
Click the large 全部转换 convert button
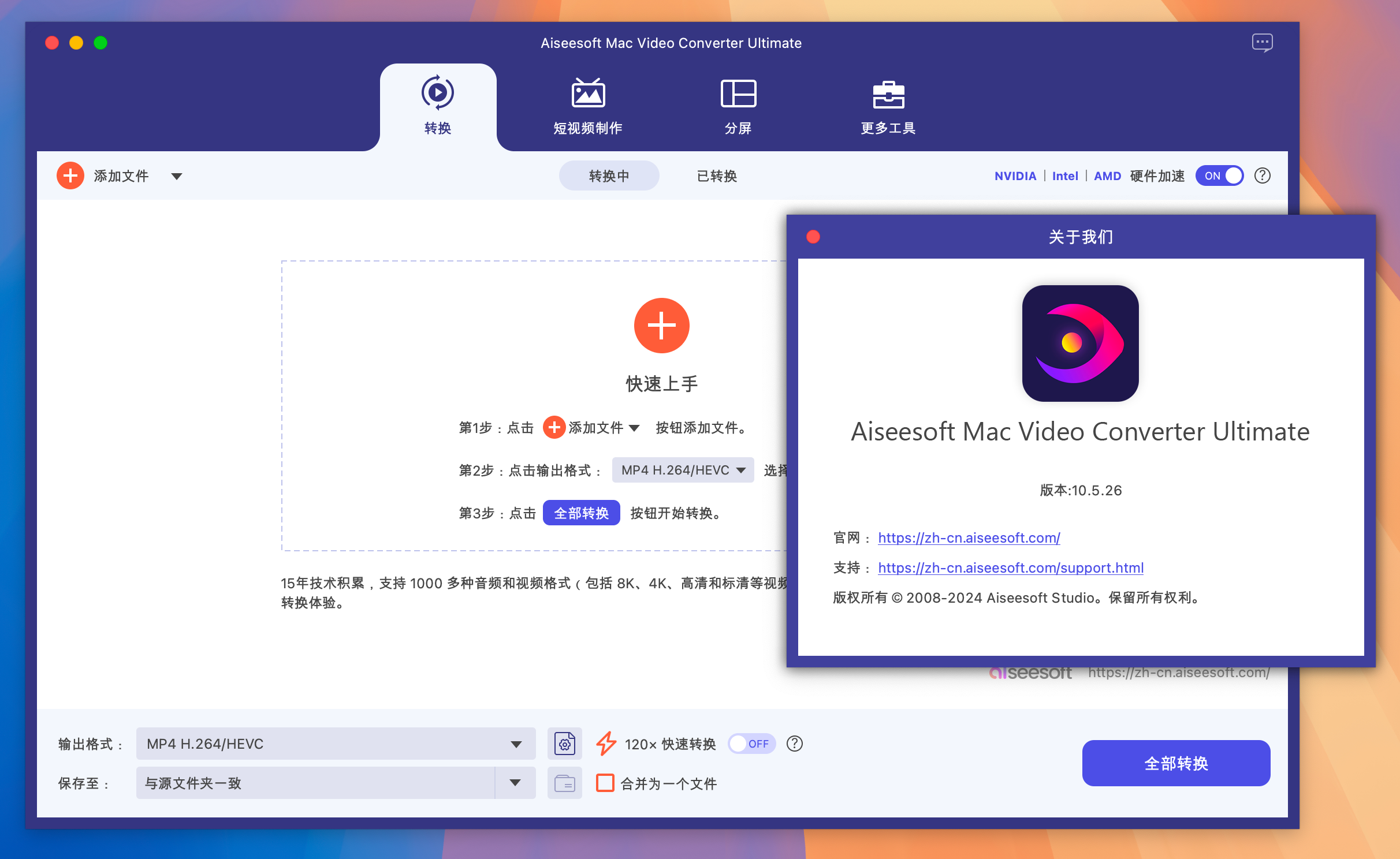(x=1176, y=763)
